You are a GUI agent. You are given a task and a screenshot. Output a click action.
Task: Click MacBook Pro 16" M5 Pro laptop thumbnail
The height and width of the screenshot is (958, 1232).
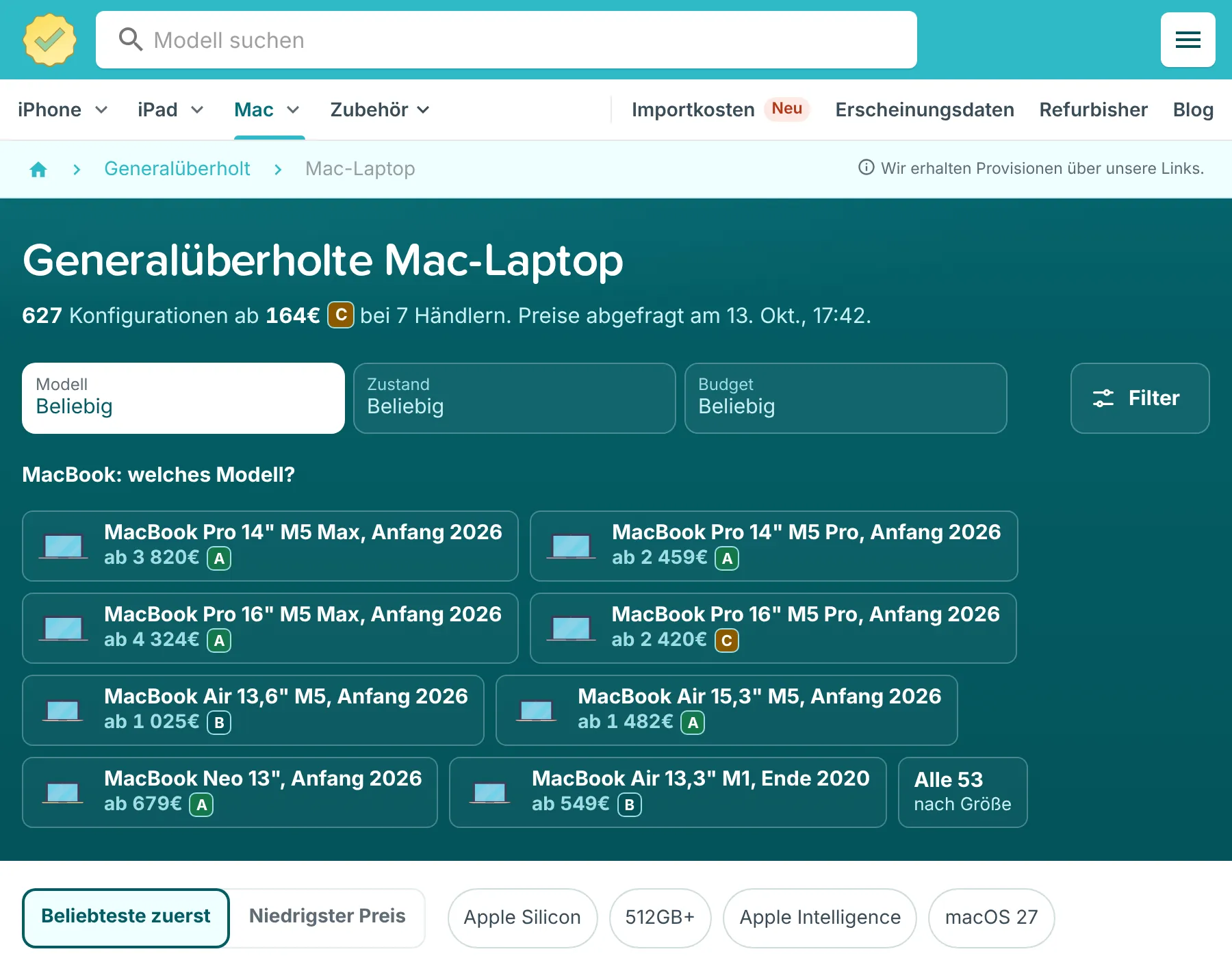(571, 629)
